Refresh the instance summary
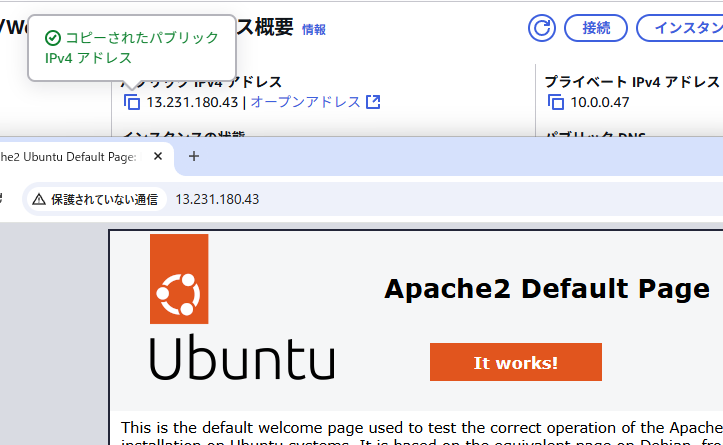723x445 pixels. [541, 28]
